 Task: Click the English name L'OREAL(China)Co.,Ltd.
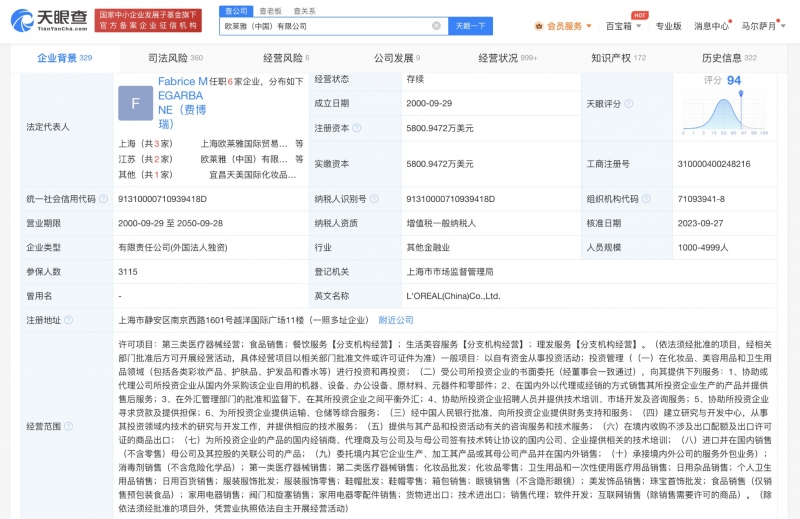(x=453, y=296)
